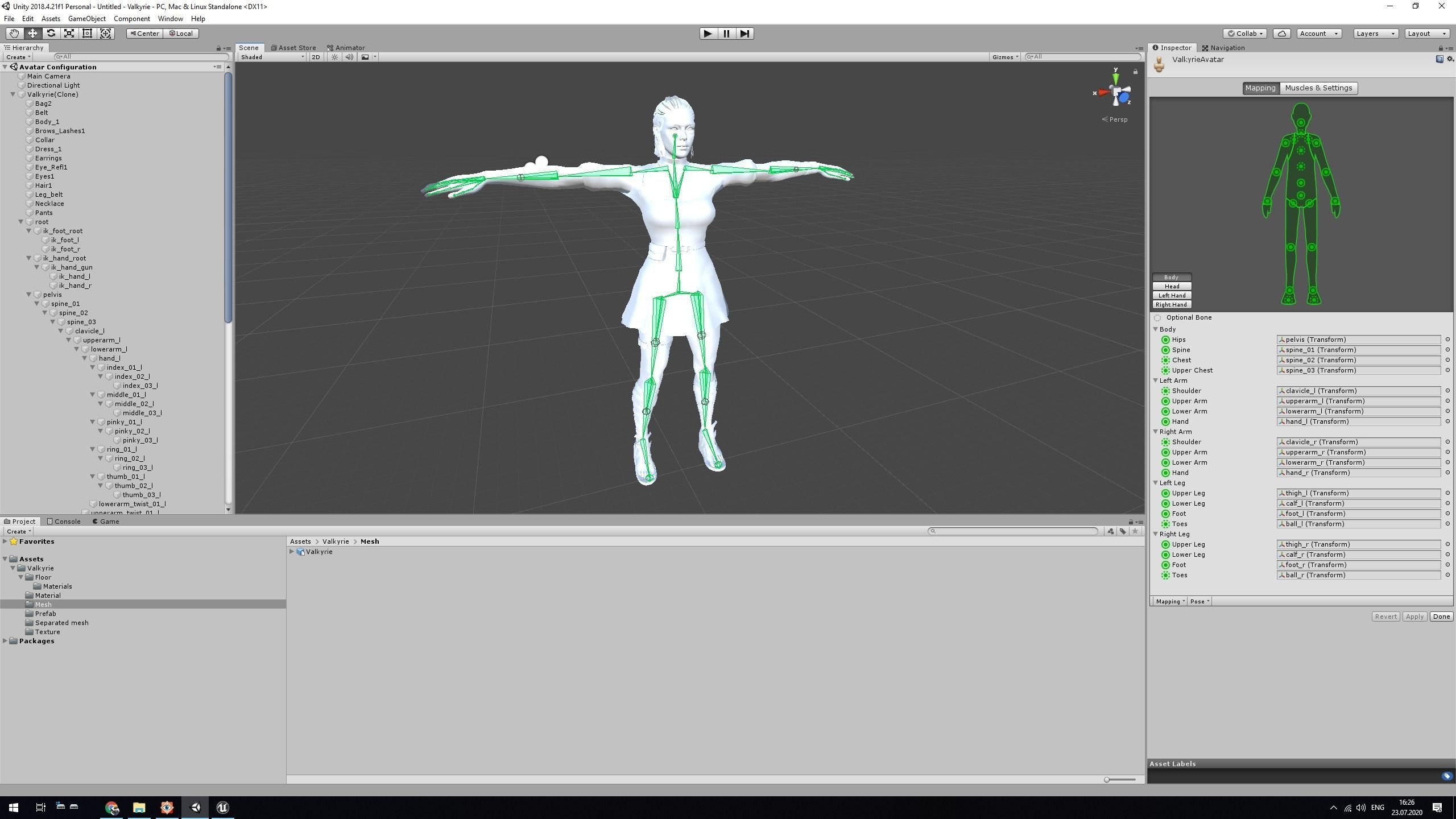Click the Left Hand mapping button
1456x819 pixels.
pyautogui.click(x=1171, y=296)
